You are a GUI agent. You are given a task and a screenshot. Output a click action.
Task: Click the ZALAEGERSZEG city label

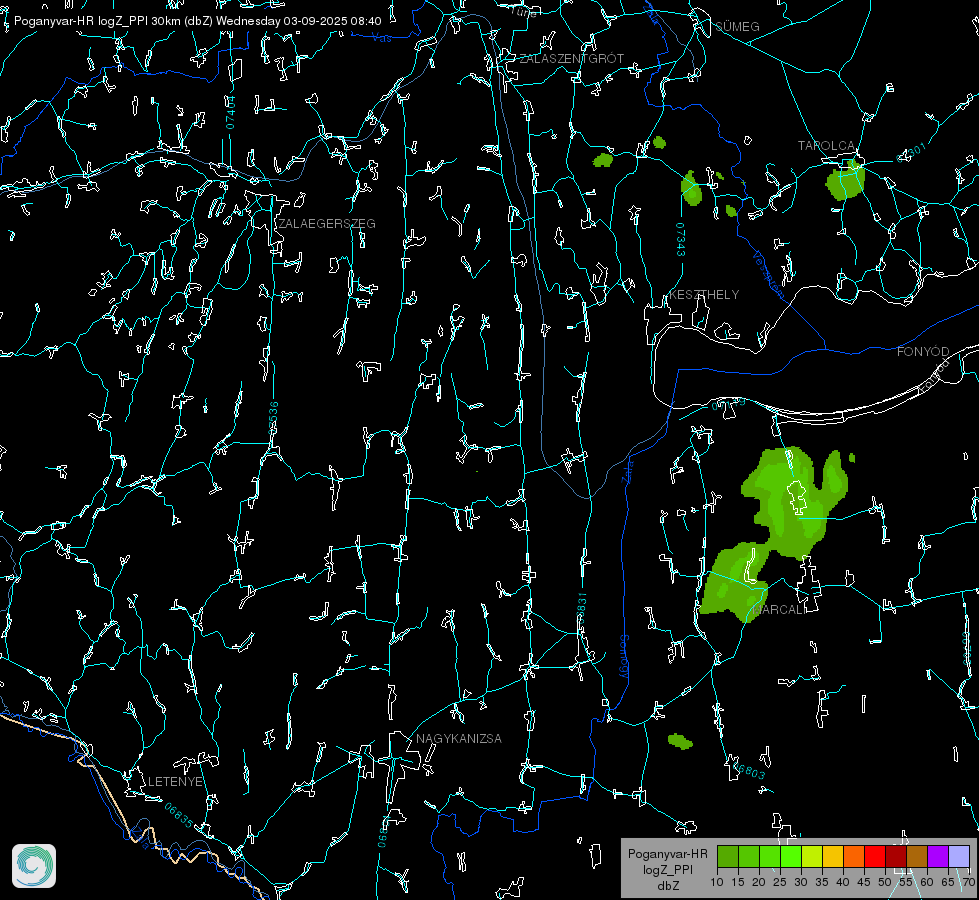pyautogui.click(x=327, y=224)
